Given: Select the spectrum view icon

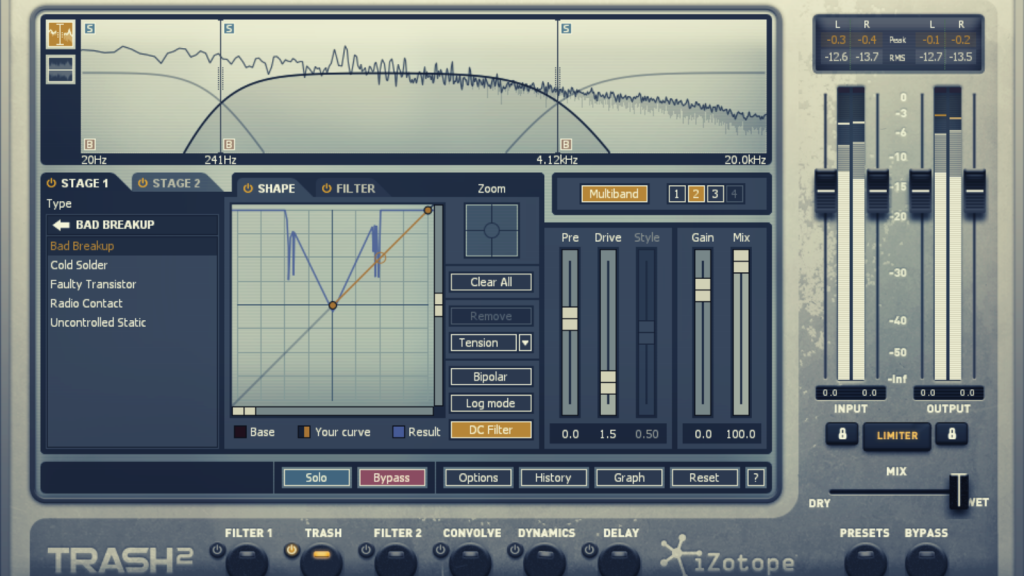Looking at the screenshot, I should (x=60, y=35).
